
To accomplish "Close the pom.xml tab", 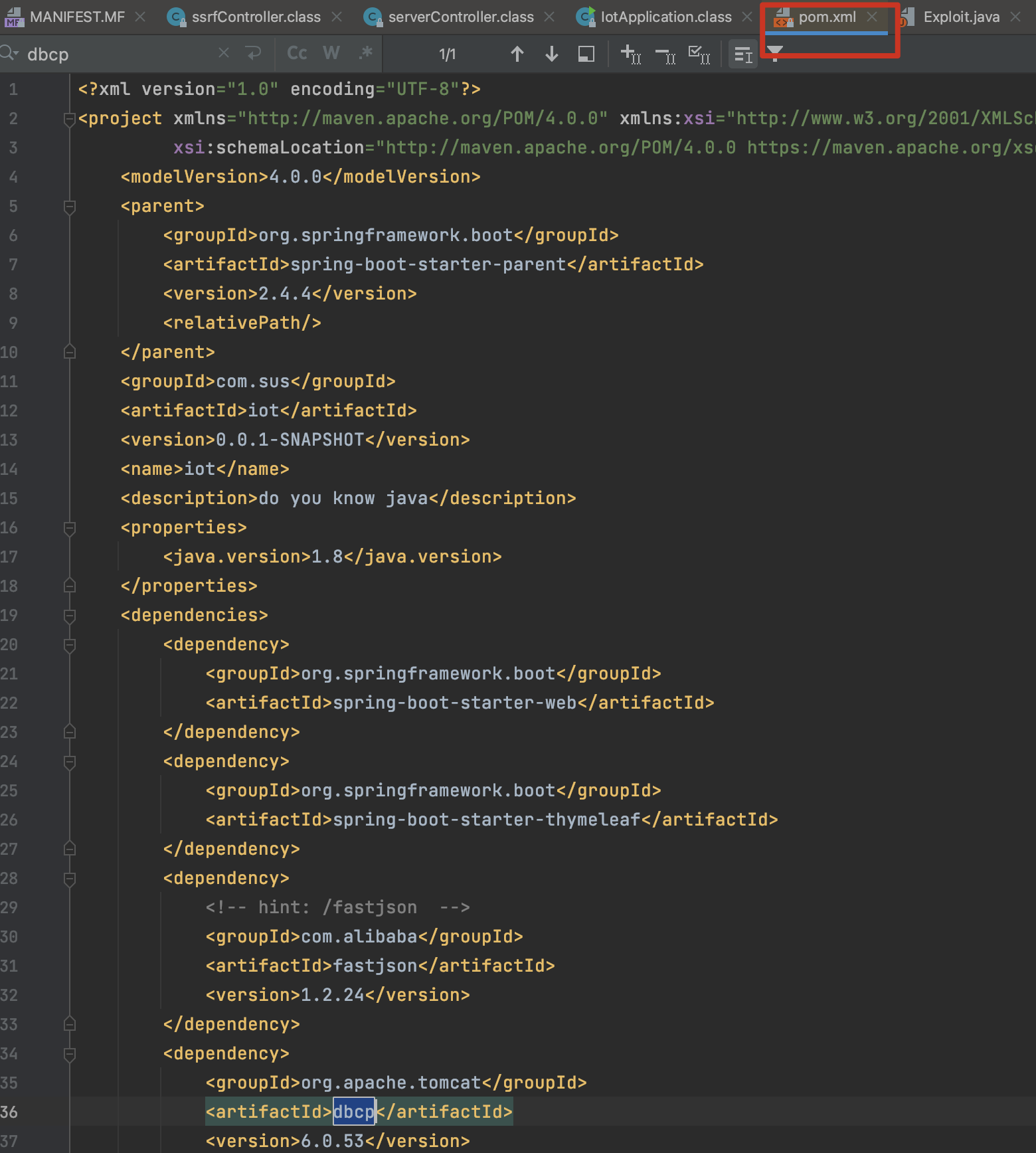I will pos(872,17).
